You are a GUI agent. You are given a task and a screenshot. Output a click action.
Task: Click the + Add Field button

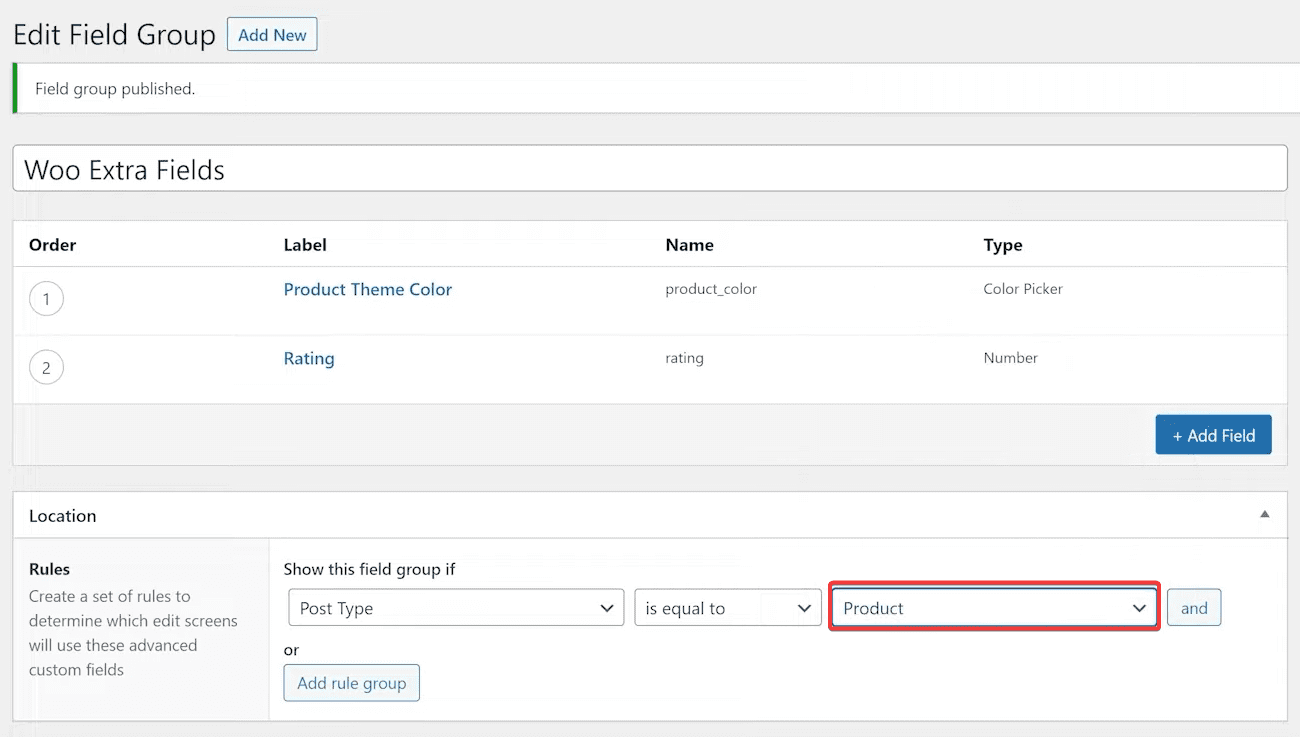(x=1213, y=435)
